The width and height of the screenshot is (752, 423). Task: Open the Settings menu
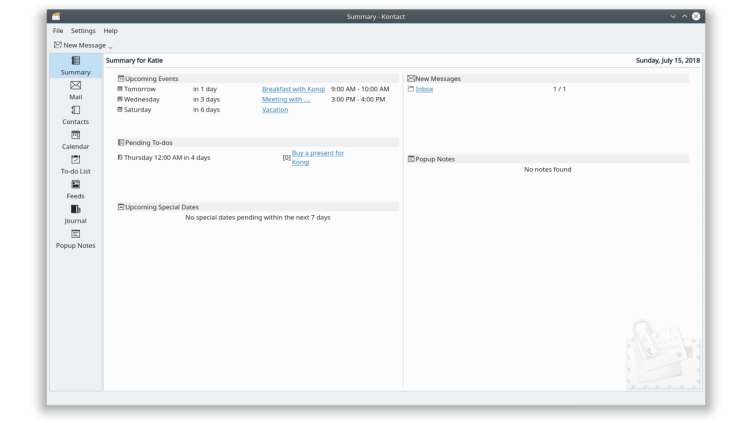point(83,31)
